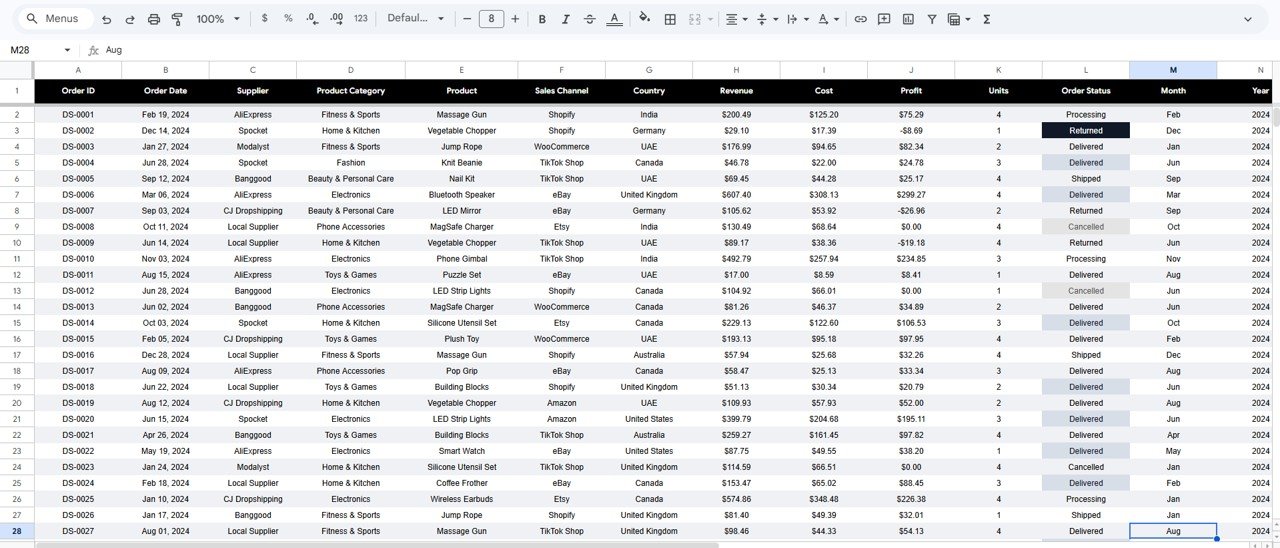
Task: Decrease decimal places
Action: [x=312, y=19]
